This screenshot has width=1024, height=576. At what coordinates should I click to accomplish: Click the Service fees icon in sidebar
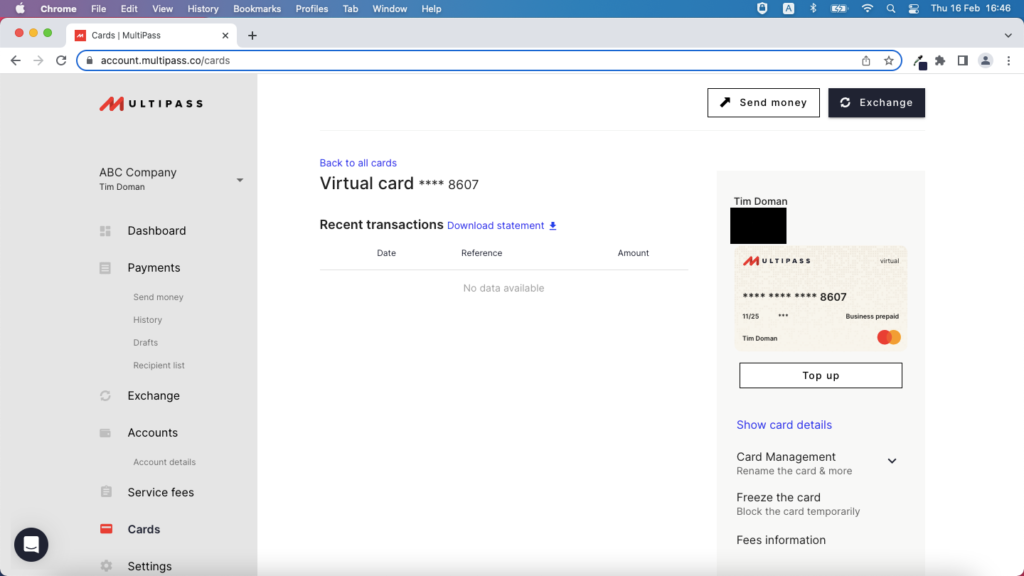pyautogui.click(x=106, y=492)
